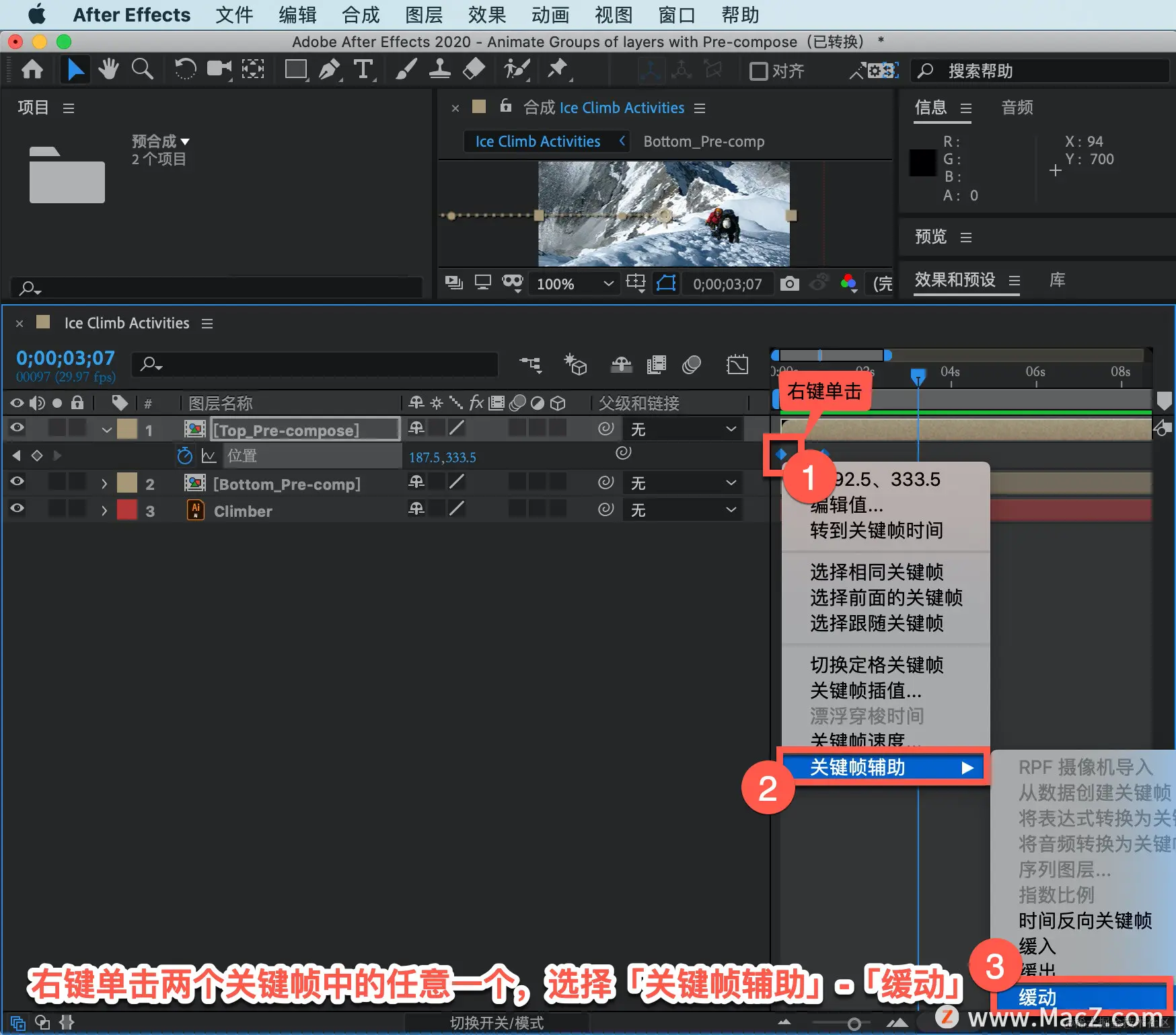1176x1035 pixels.
Task: Select the Zoom magnifier tool
Action: (x=142, y=69)
